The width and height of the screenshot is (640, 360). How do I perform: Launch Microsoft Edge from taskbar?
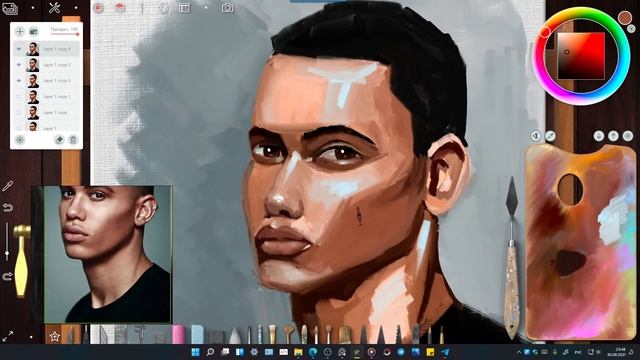(x=313, y=352)
